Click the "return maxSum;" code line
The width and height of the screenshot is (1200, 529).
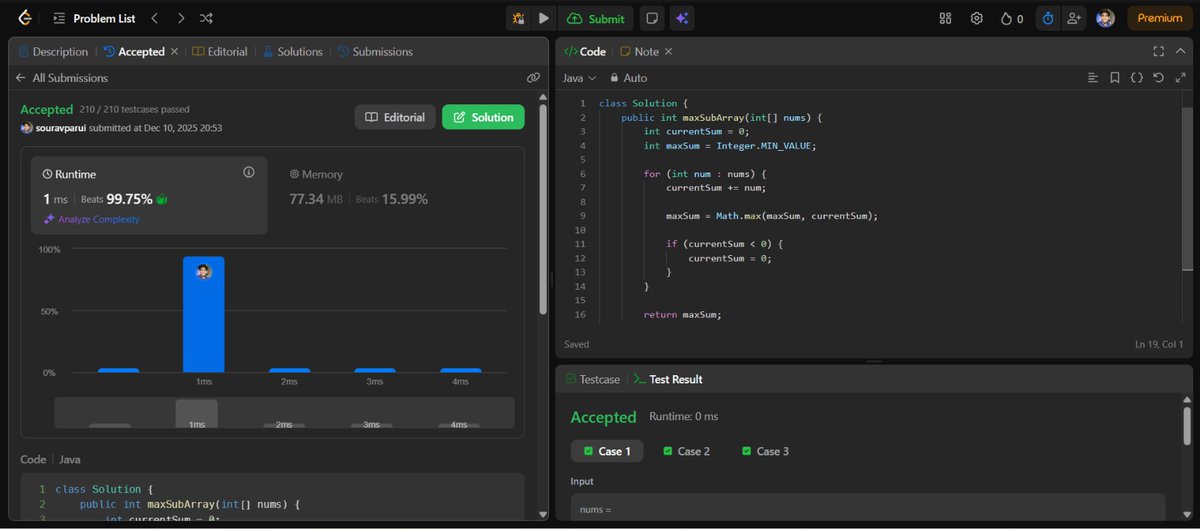tap(683, 314)
